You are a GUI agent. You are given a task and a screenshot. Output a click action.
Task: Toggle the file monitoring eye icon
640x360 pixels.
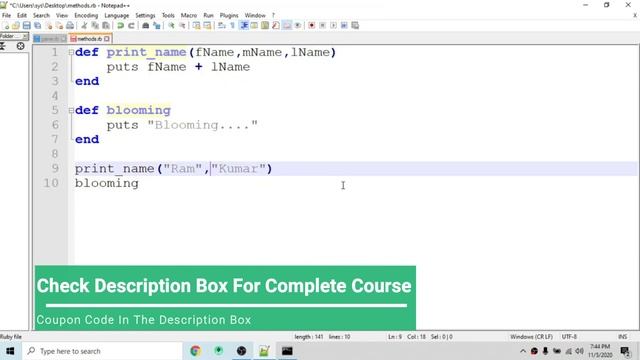click(x=298, y=25)
